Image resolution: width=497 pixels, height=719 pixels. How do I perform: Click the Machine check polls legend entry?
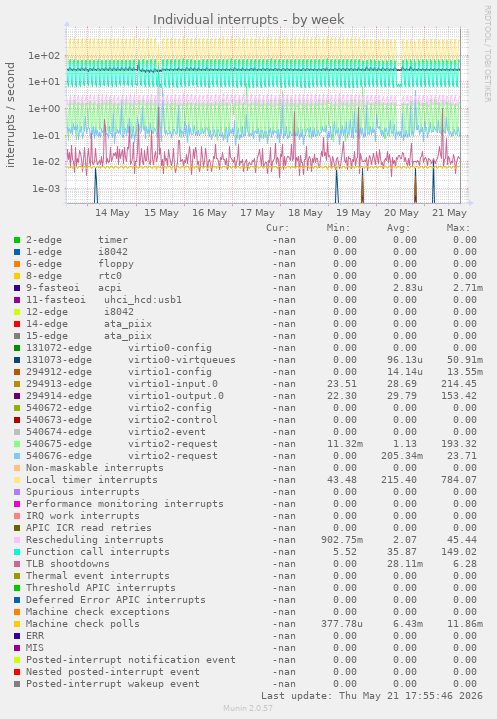[83, 624]
